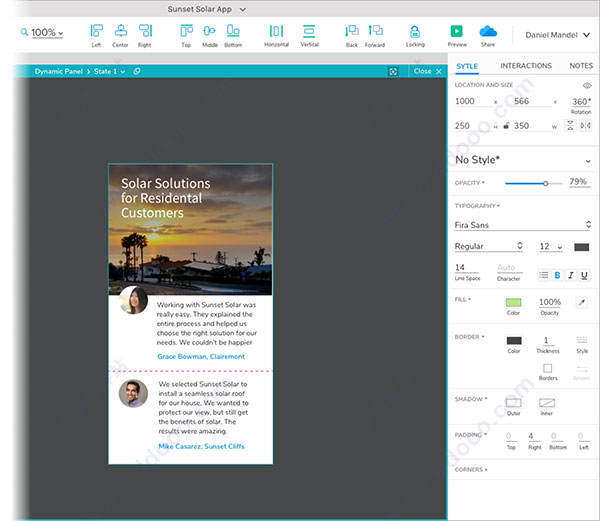Edit Line Space field 14

point(466,268)
